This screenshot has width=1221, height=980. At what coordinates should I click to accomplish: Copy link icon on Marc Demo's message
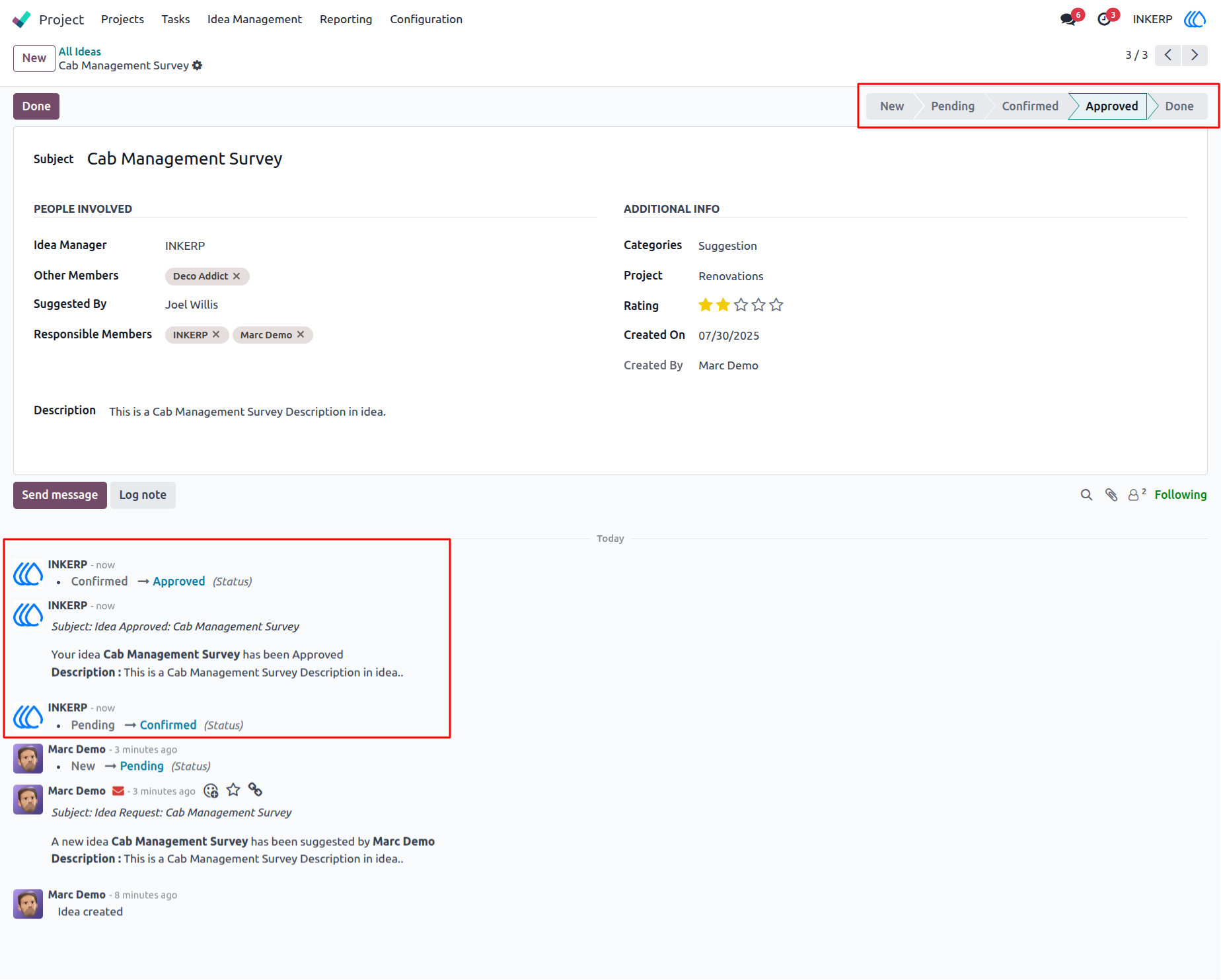[x=256, y=790]
